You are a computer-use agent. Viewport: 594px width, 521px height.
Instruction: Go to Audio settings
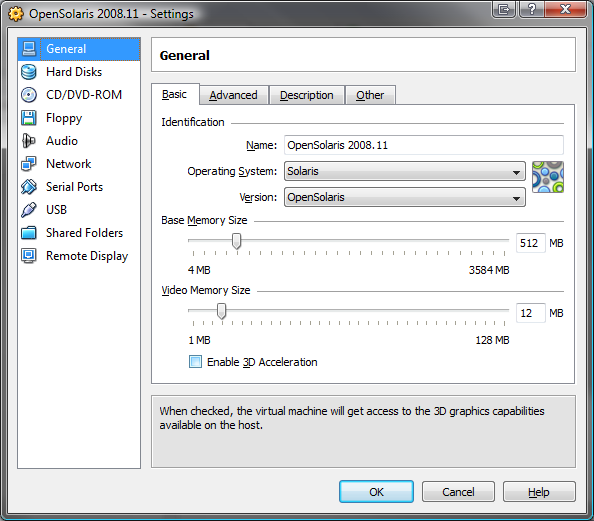[79, 141]
